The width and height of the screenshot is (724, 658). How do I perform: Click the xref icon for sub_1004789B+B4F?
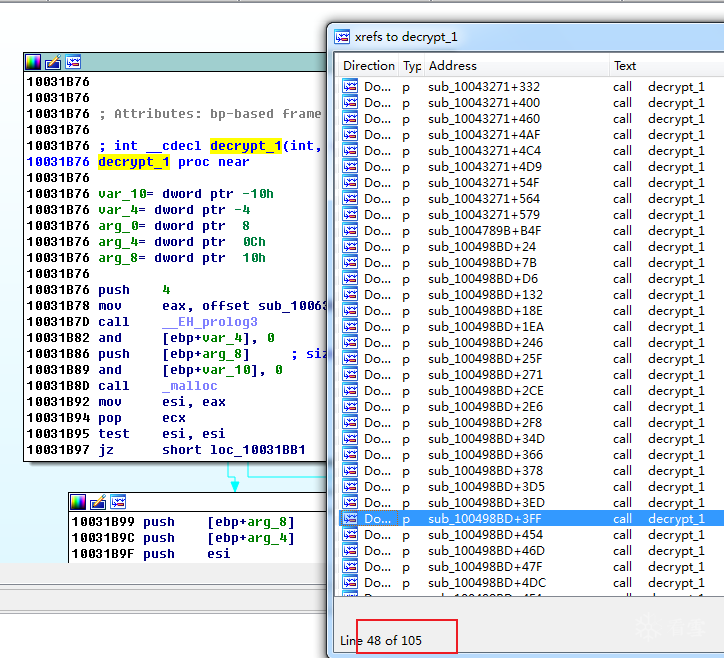(x=350, y=230)
